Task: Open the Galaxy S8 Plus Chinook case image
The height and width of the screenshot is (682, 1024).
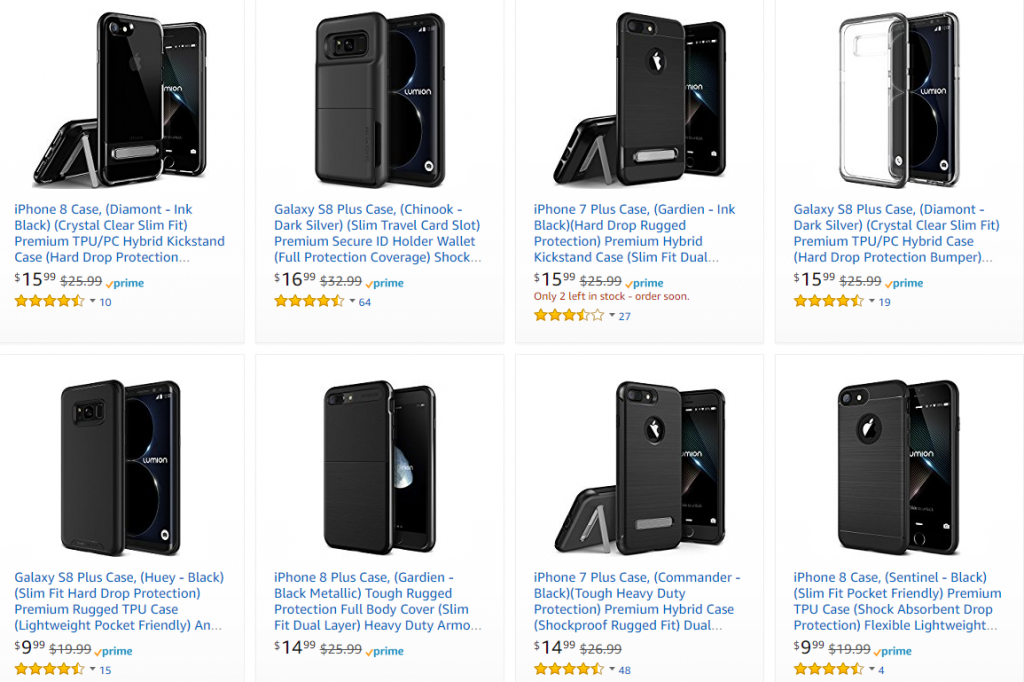Action: (x=379, y=98)
